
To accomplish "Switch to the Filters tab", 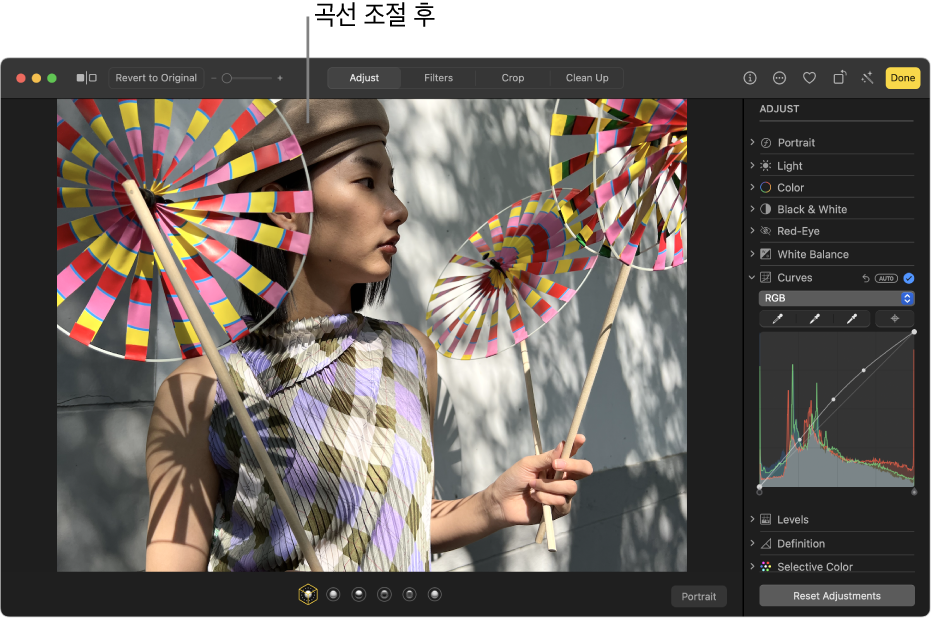I will [438, 78].
